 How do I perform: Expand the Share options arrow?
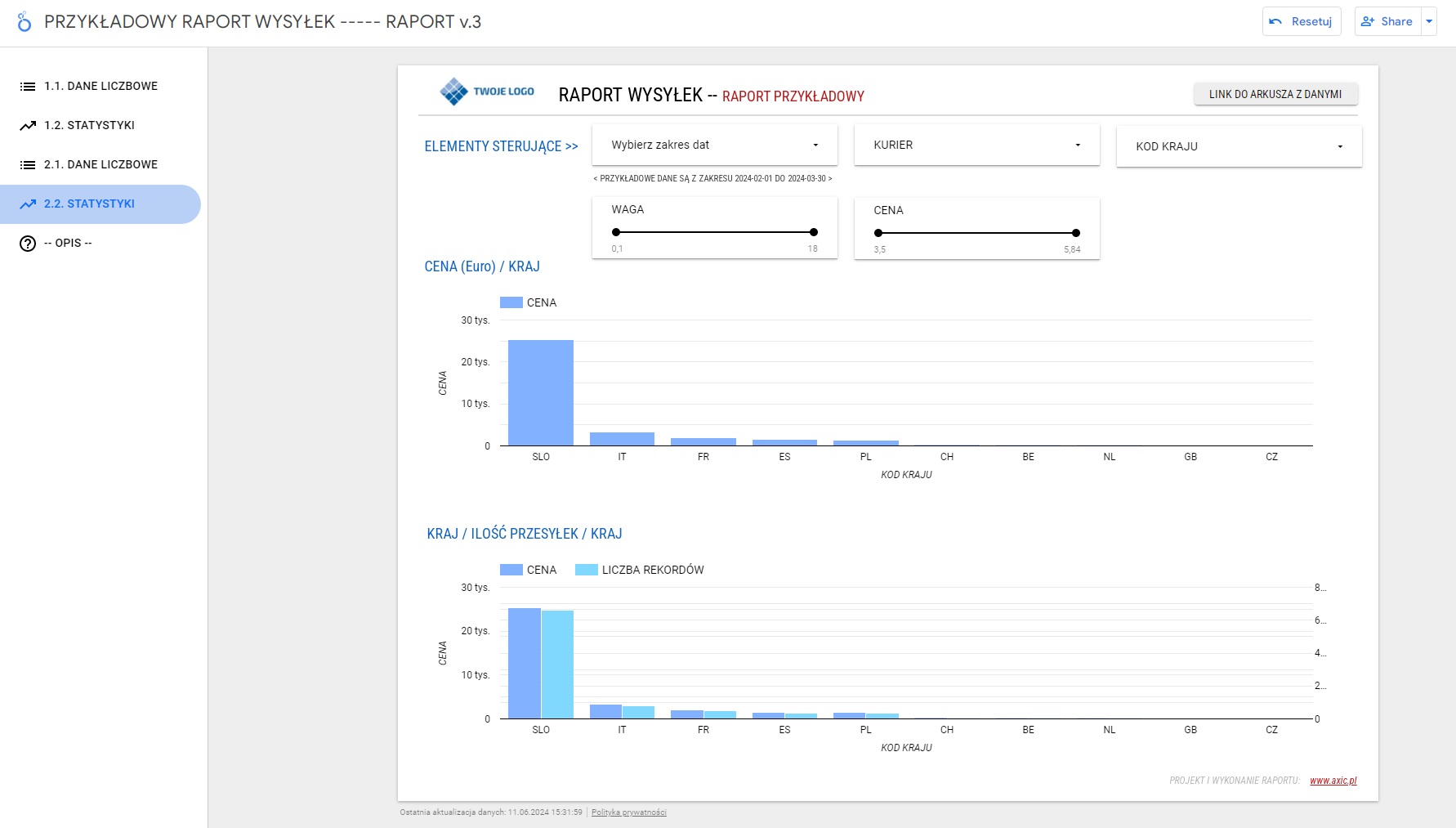(1429, 21)
